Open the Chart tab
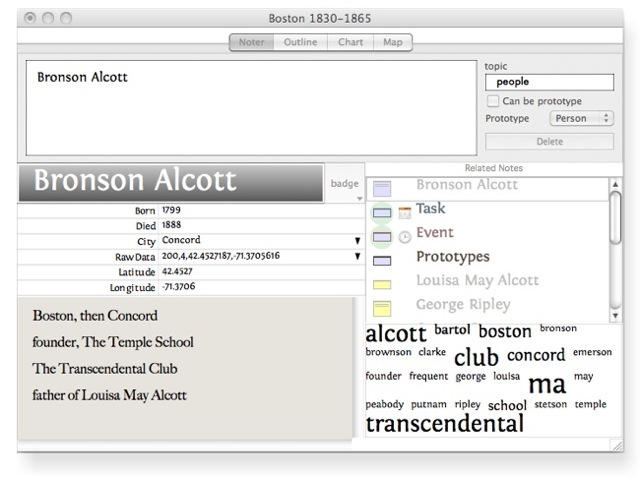Image resolution: width=640 pixels, height=477 pixels. coord(350,42)
